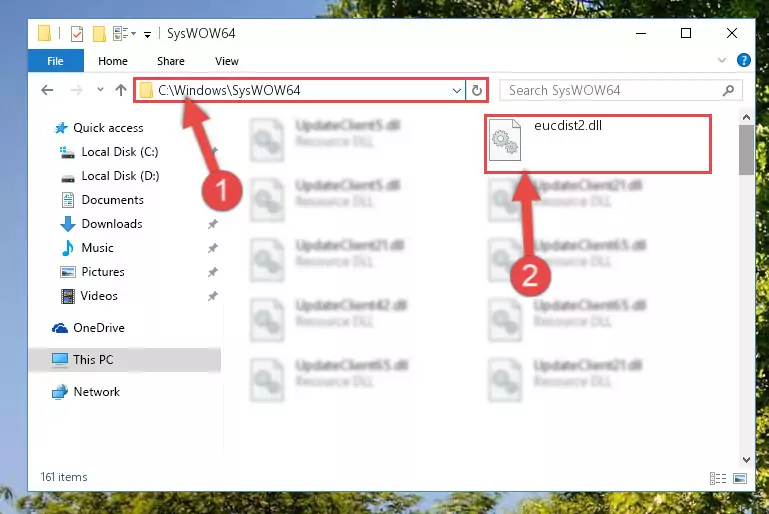Viewport: 769px width, 514px height.
Task: Click the scroll down arrow of the file list
Action: point(746,460)
